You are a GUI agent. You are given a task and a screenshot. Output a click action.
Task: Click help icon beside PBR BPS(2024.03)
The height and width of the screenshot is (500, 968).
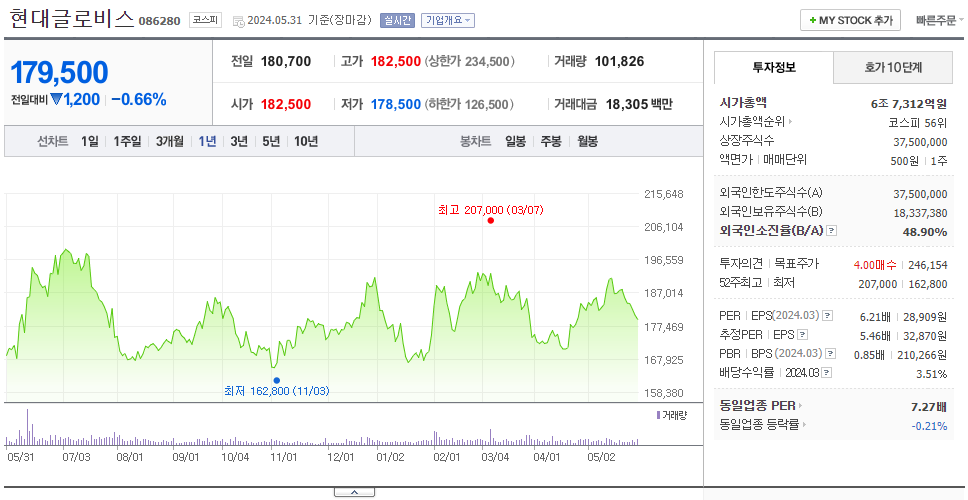click(832, 354)
